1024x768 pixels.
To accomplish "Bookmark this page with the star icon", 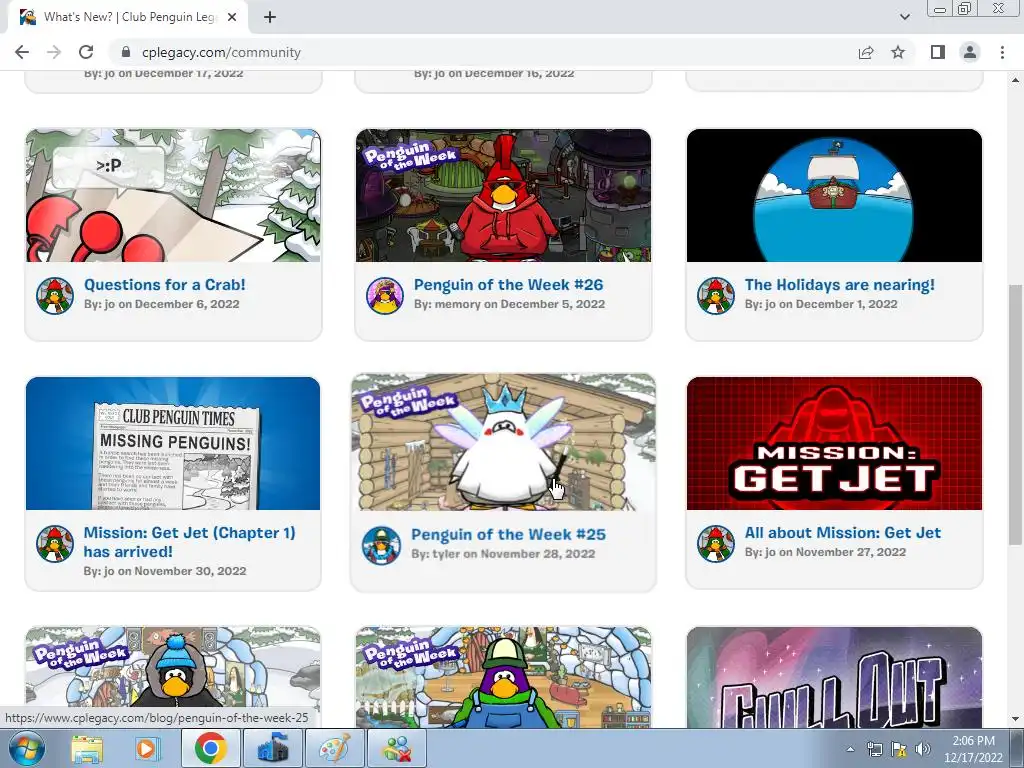I will [x=898, y=52].
